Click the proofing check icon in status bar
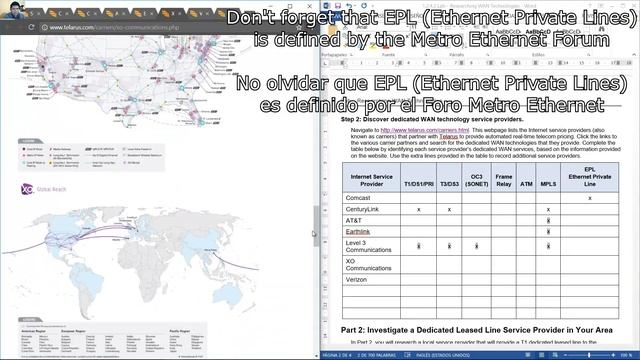 click(x=407, y=356)
